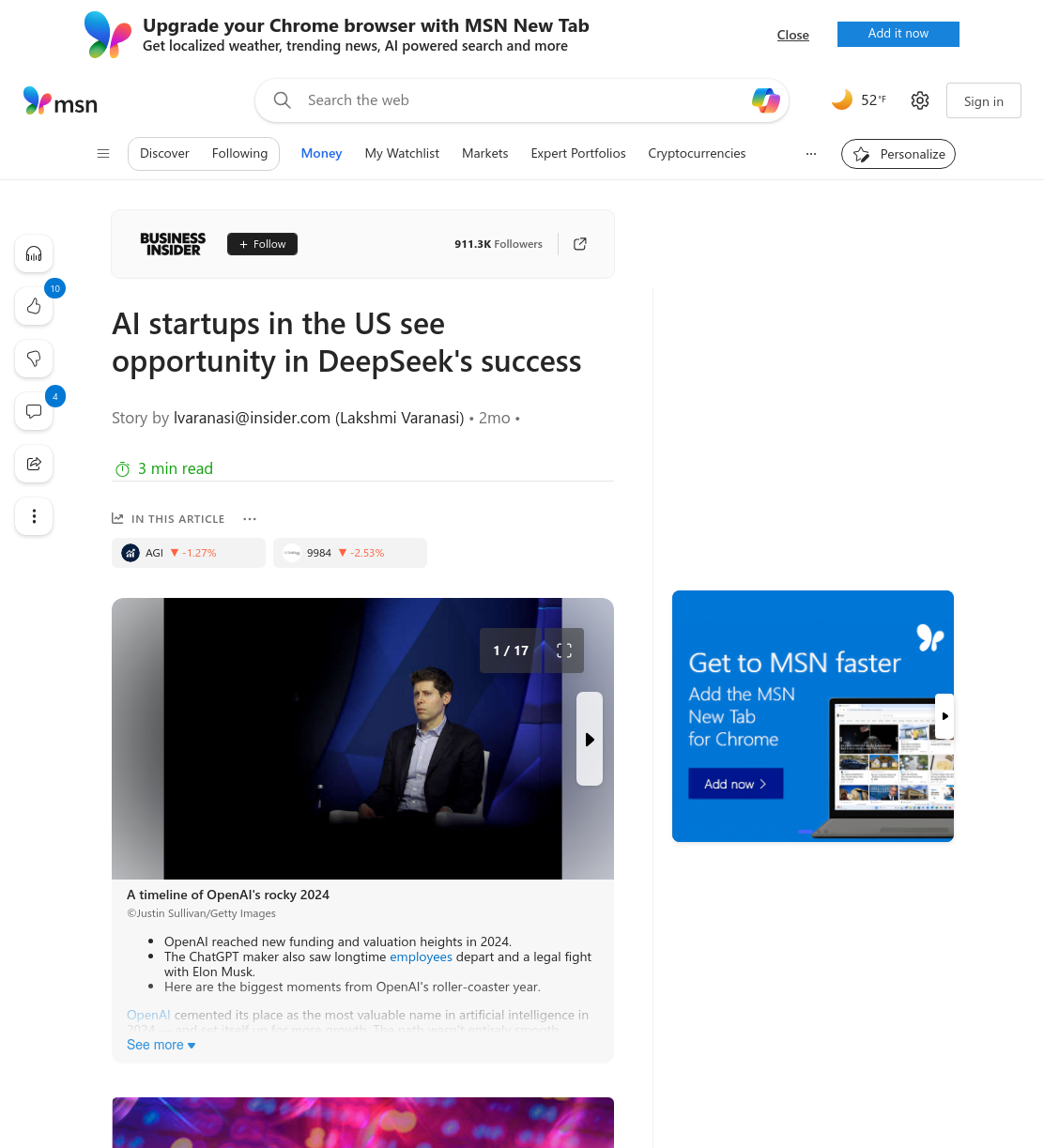Viewport: 1044px width, 1148px height.
Task: Open the comments icon
Action: coord(34,411)
